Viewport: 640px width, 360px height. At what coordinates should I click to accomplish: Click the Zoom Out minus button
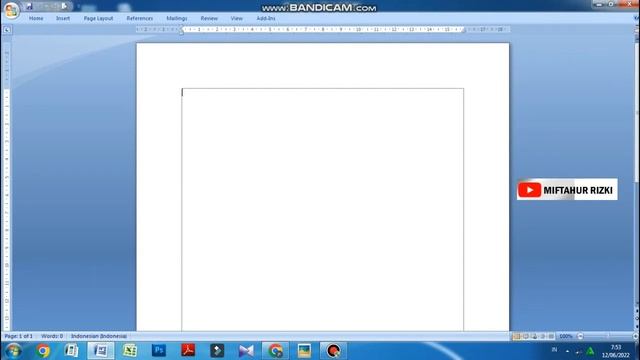click(580, 336)
